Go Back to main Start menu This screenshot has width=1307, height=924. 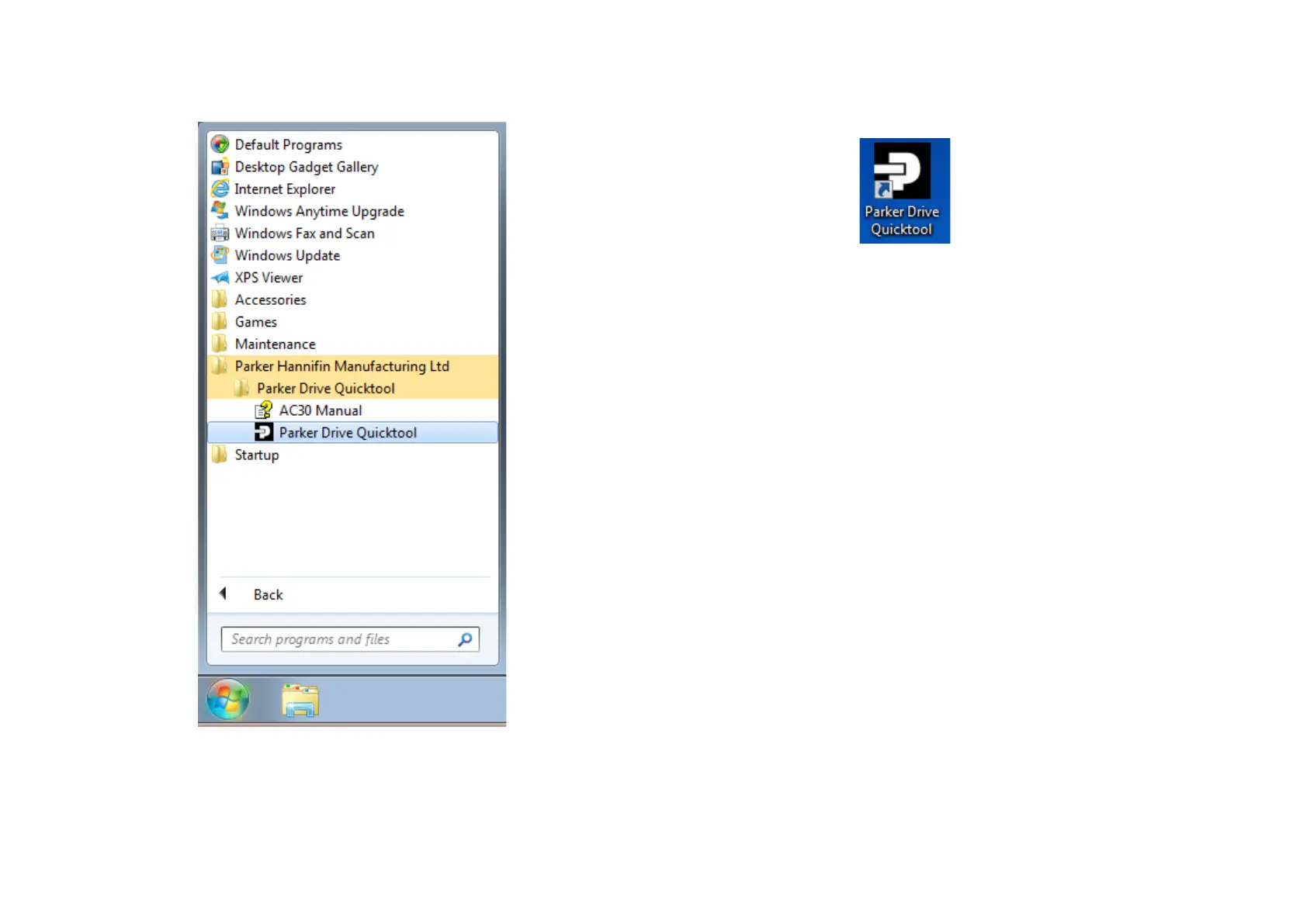point(269,594)
